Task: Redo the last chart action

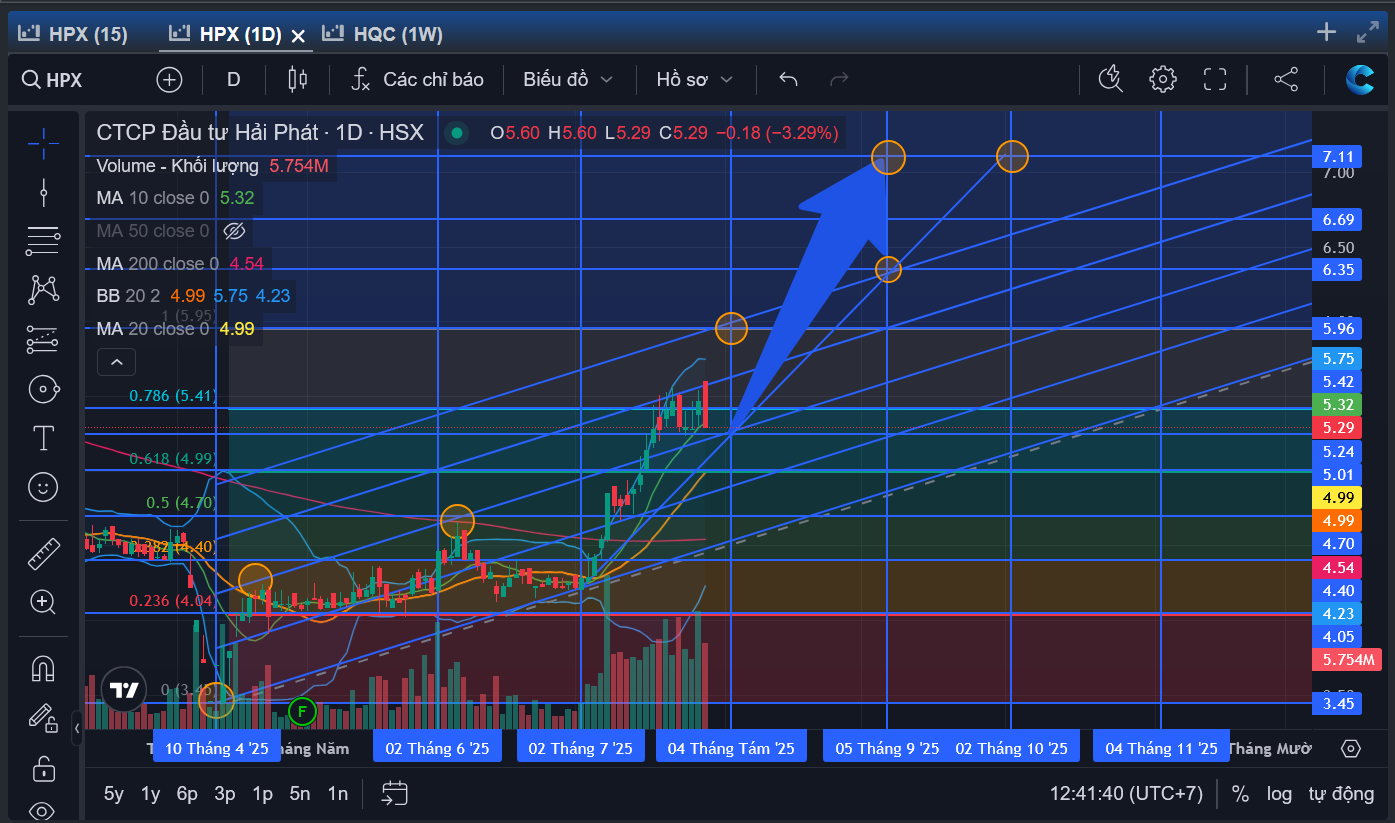Action: point(839,80)
